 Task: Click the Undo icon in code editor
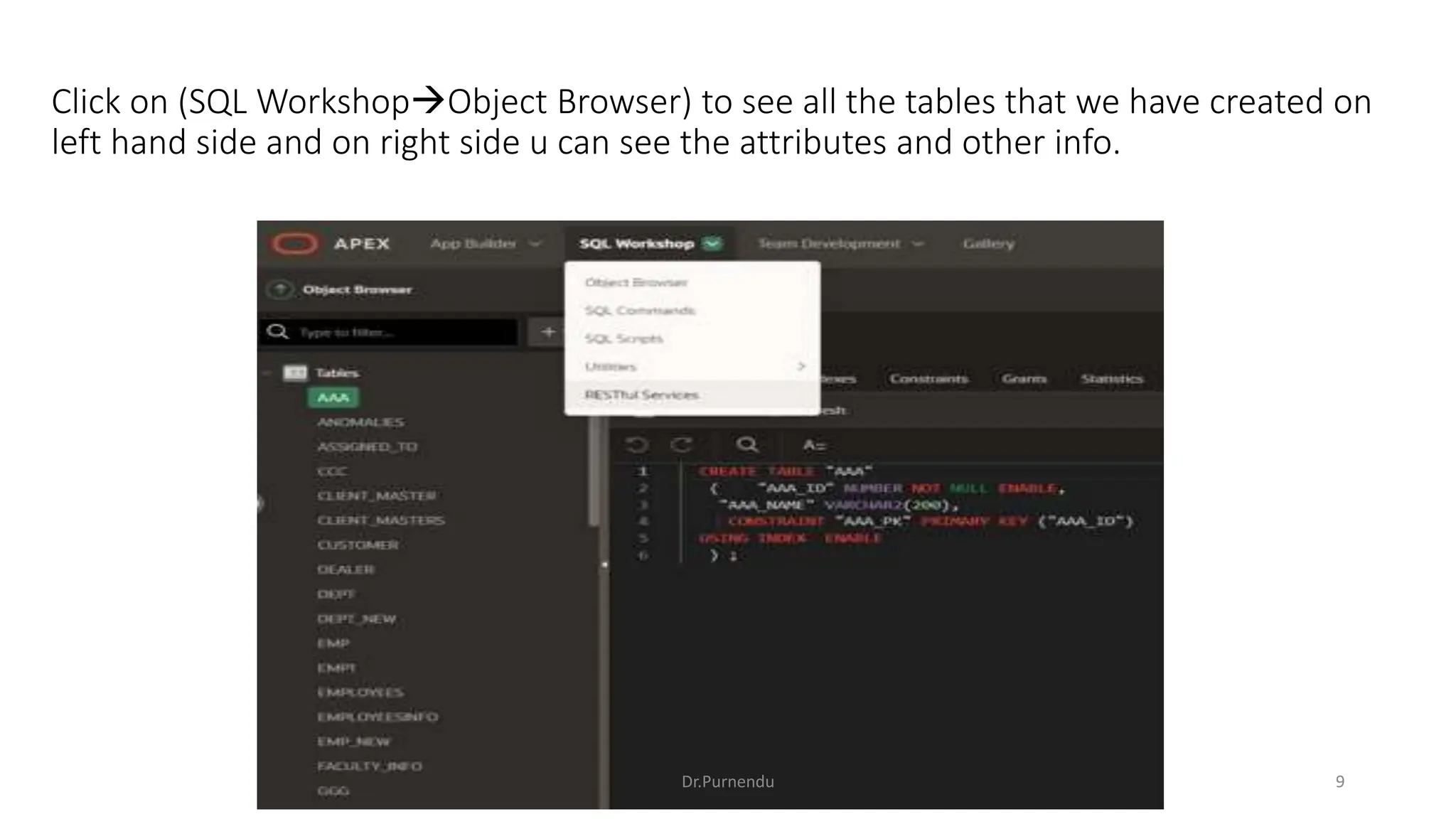[636, 445]
